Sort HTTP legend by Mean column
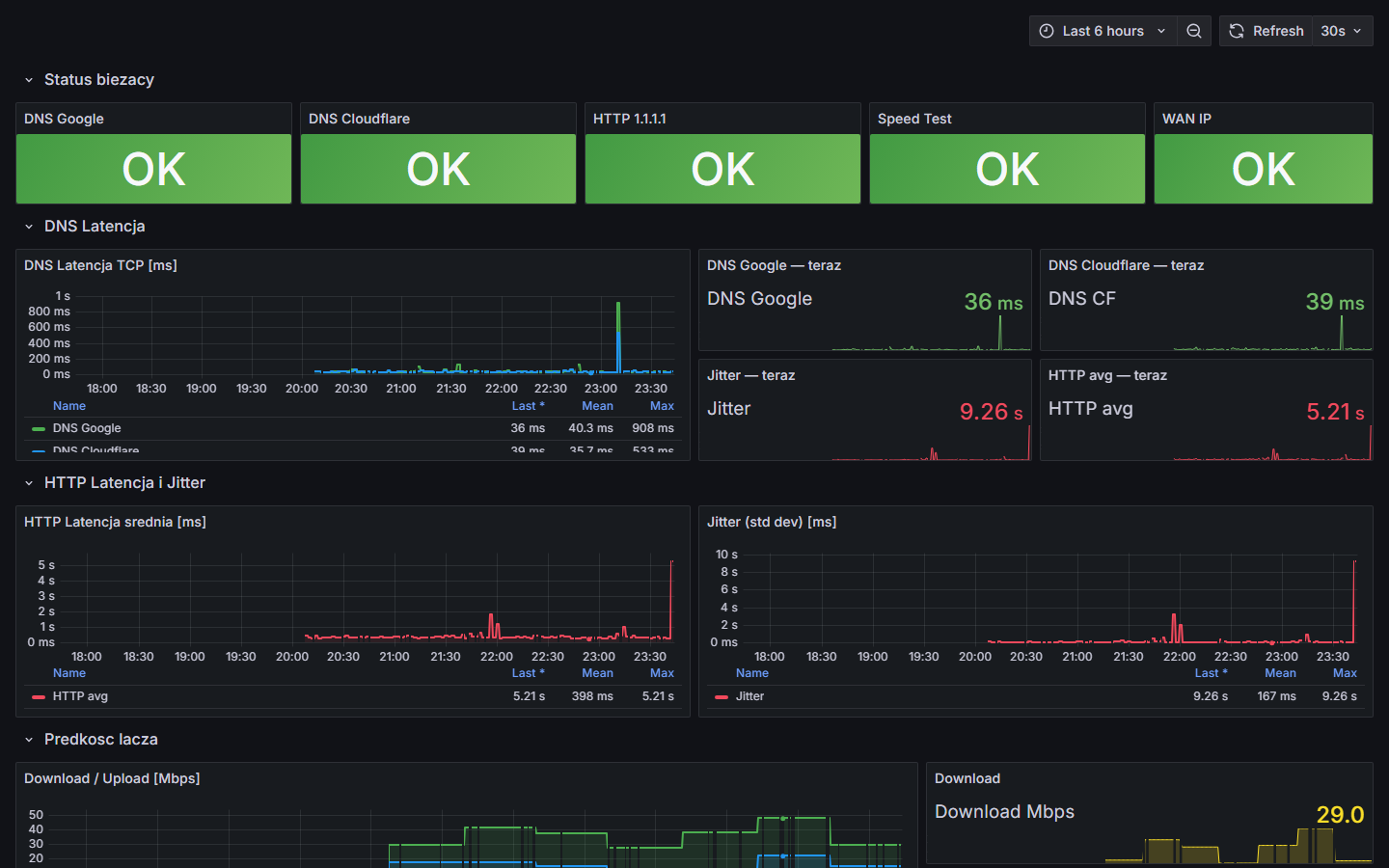 (x=597, y=673)
